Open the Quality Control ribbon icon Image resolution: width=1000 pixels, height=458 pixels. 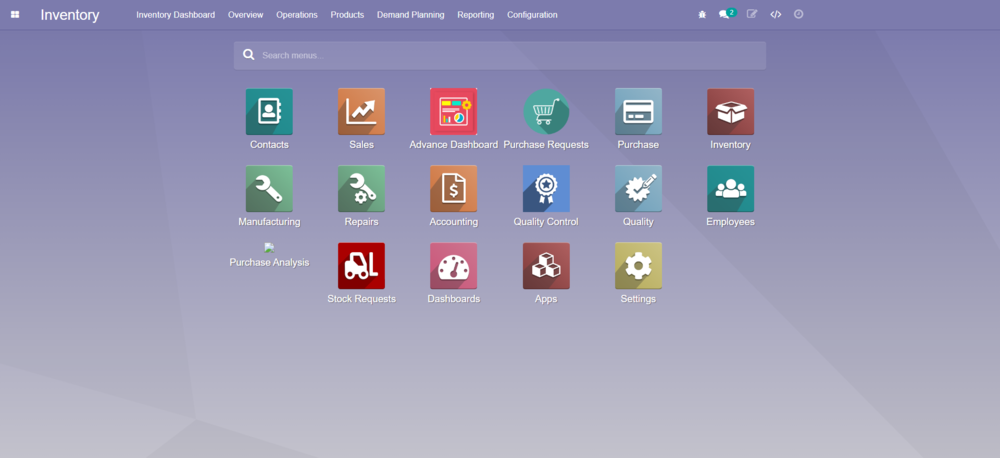[x=546, y=189]
